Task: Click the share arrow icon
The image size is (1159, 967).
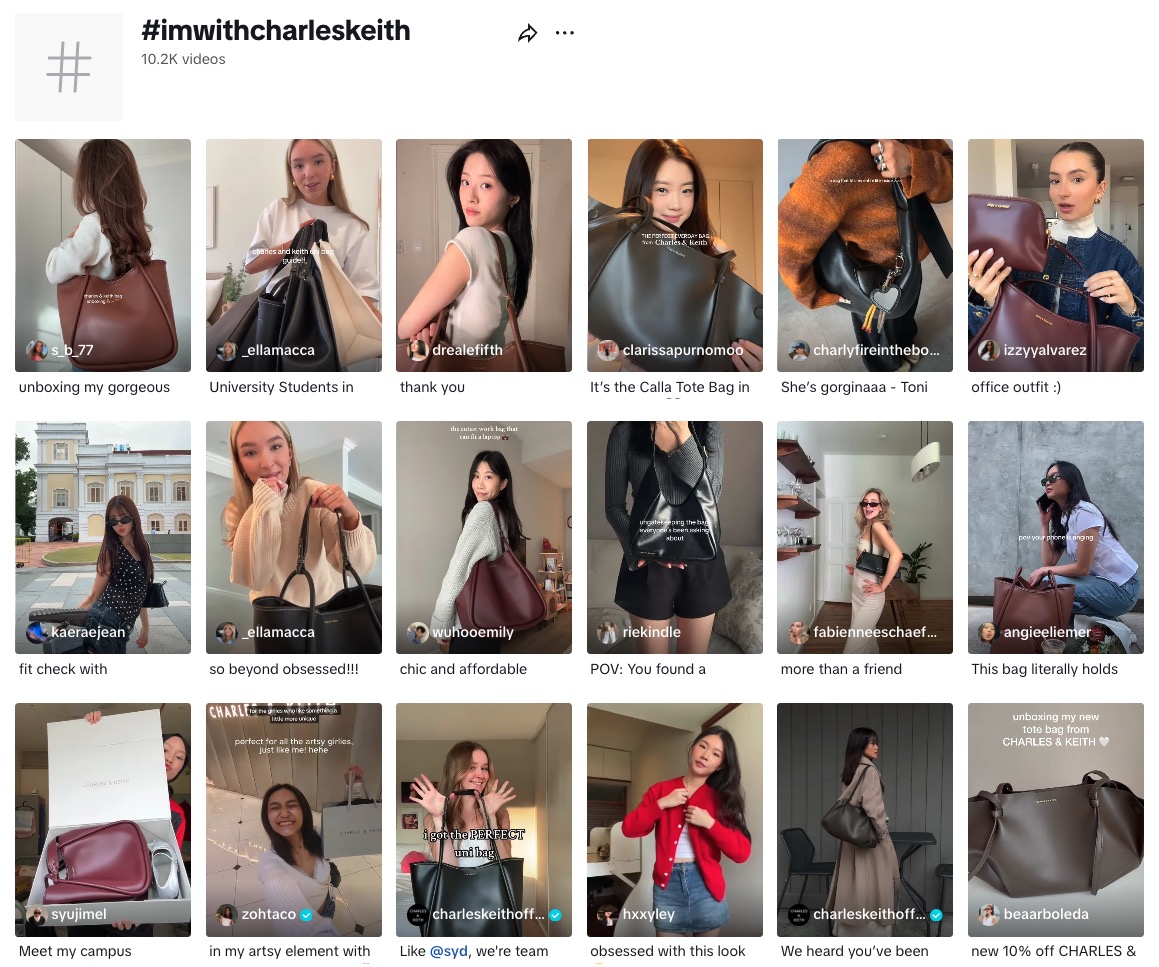Action: [x=527, y=33]
